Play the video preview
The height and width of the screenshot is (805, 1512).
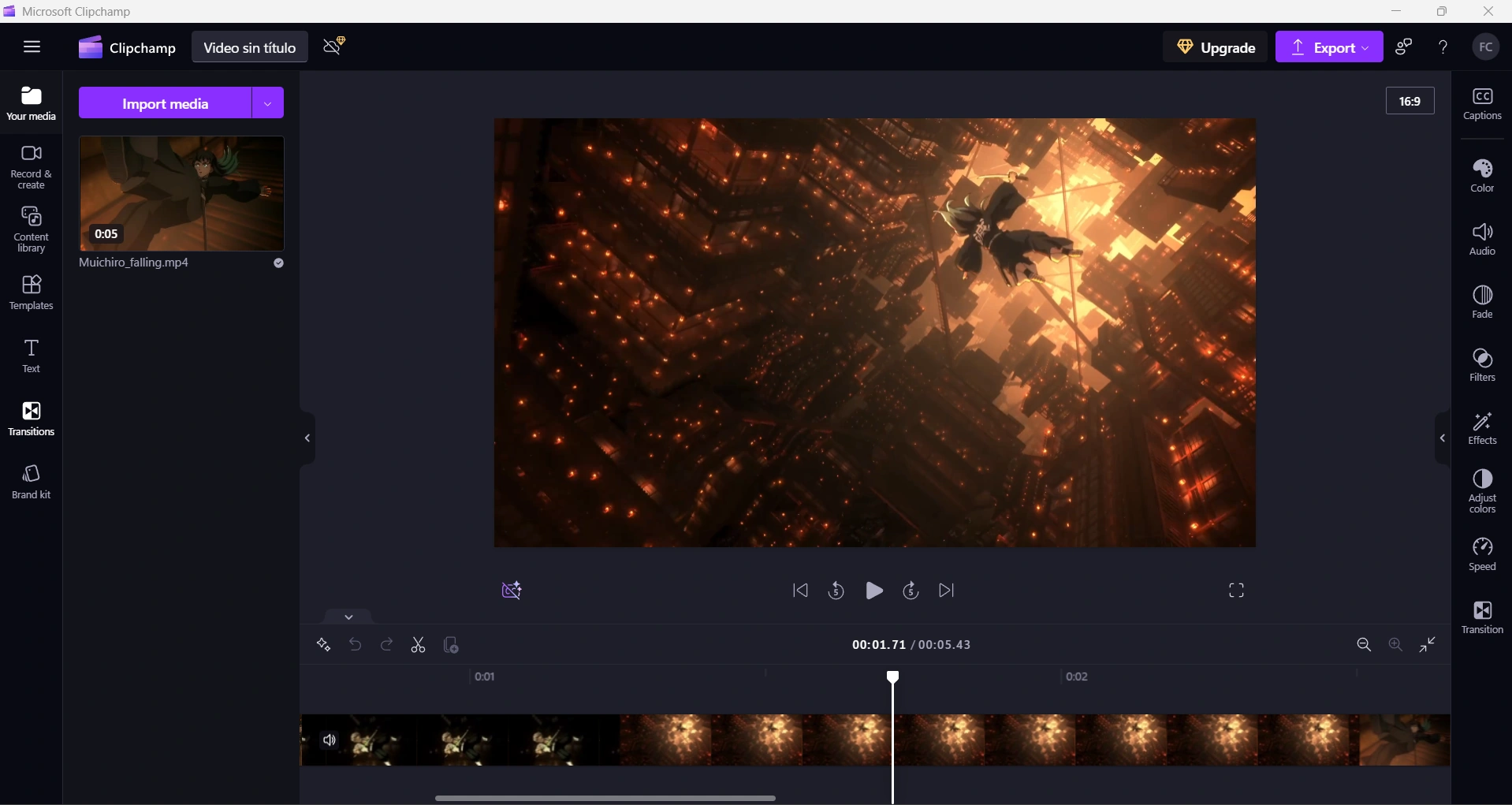pyautogui.click(x=873, y=591)
